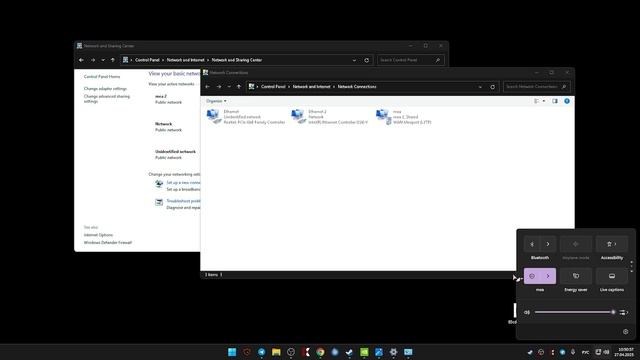Go back in Network Connections window
The image size is (640, 360).
(207, 87)
